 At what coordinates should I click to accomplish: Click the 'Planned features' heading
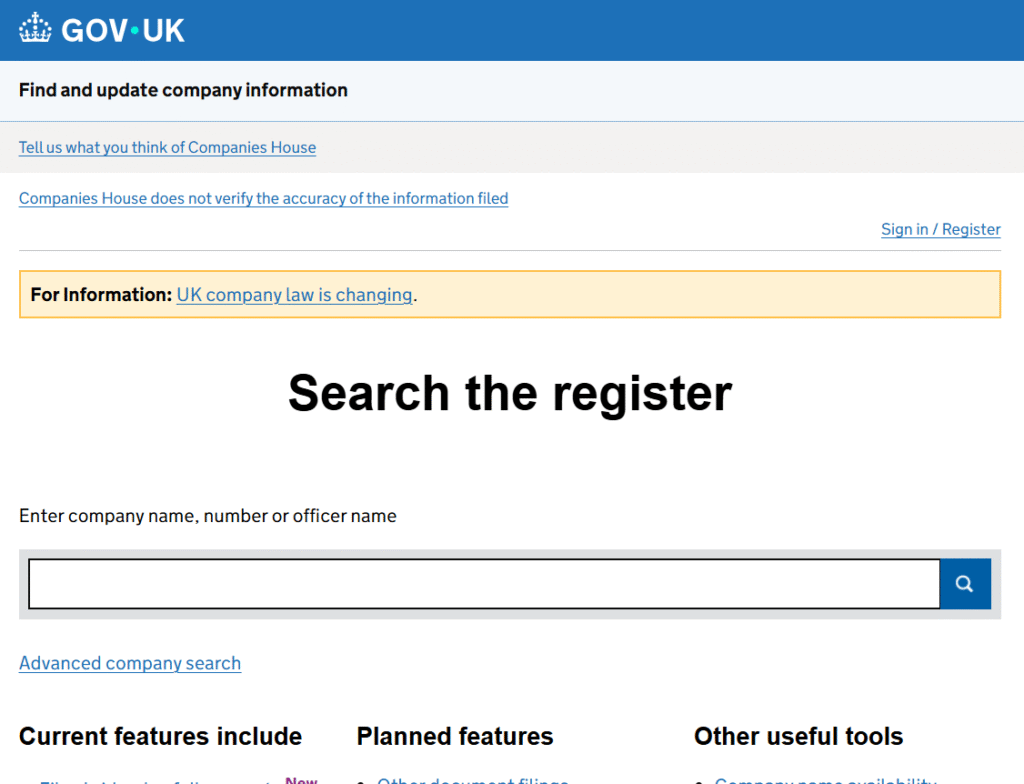point(455,737)
